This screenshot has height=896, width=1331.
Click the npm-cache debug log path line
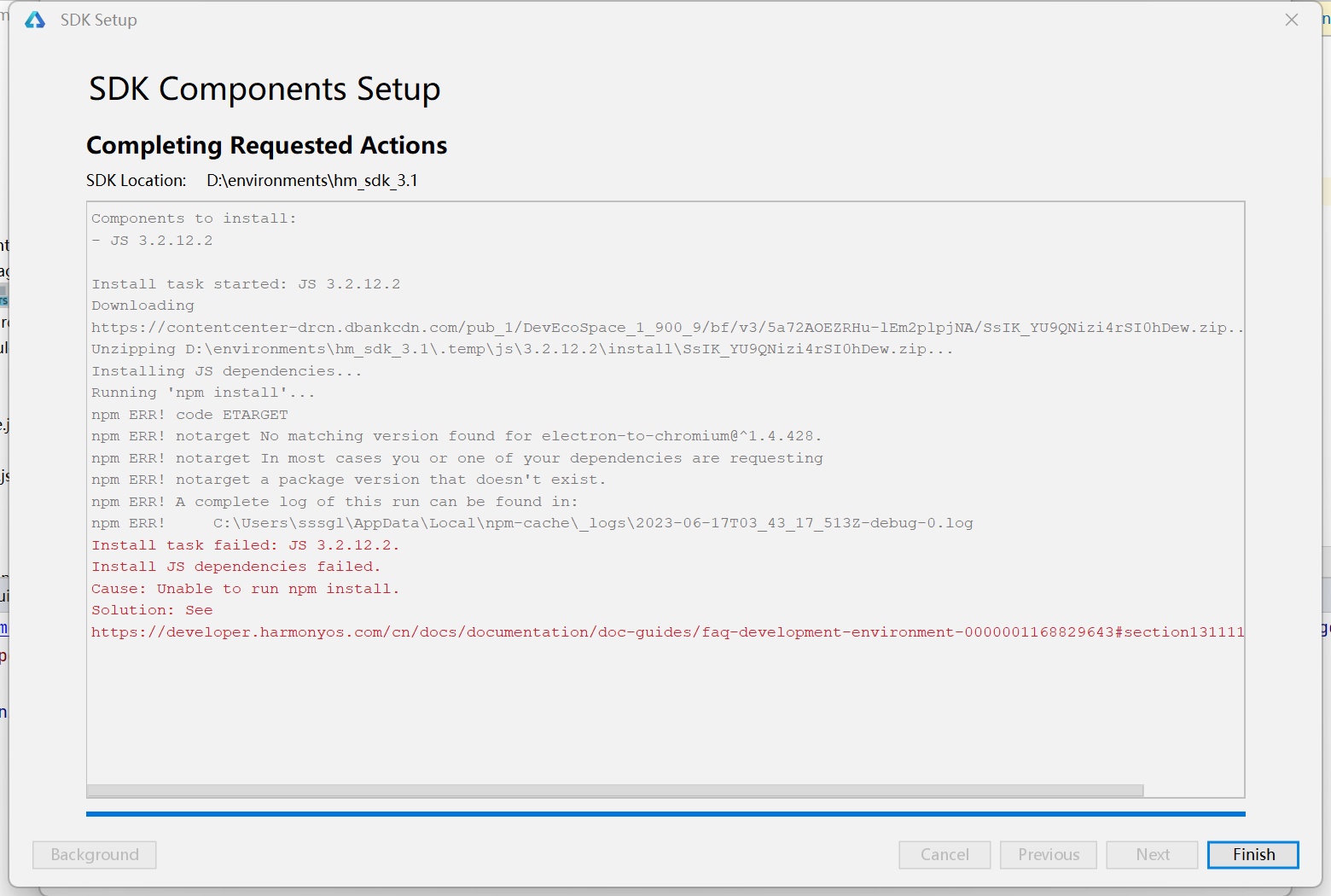pyautogui.click(x=532, y=523)
